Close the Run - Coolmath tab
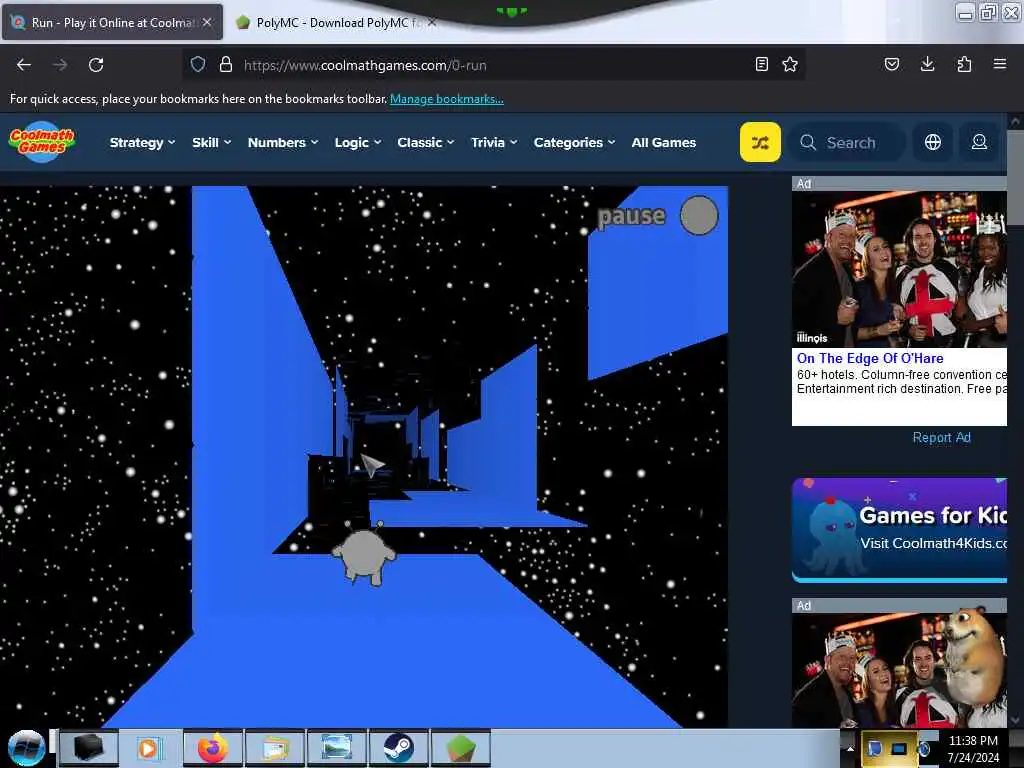Screen dimensions: 1024x768 (207, 22)
